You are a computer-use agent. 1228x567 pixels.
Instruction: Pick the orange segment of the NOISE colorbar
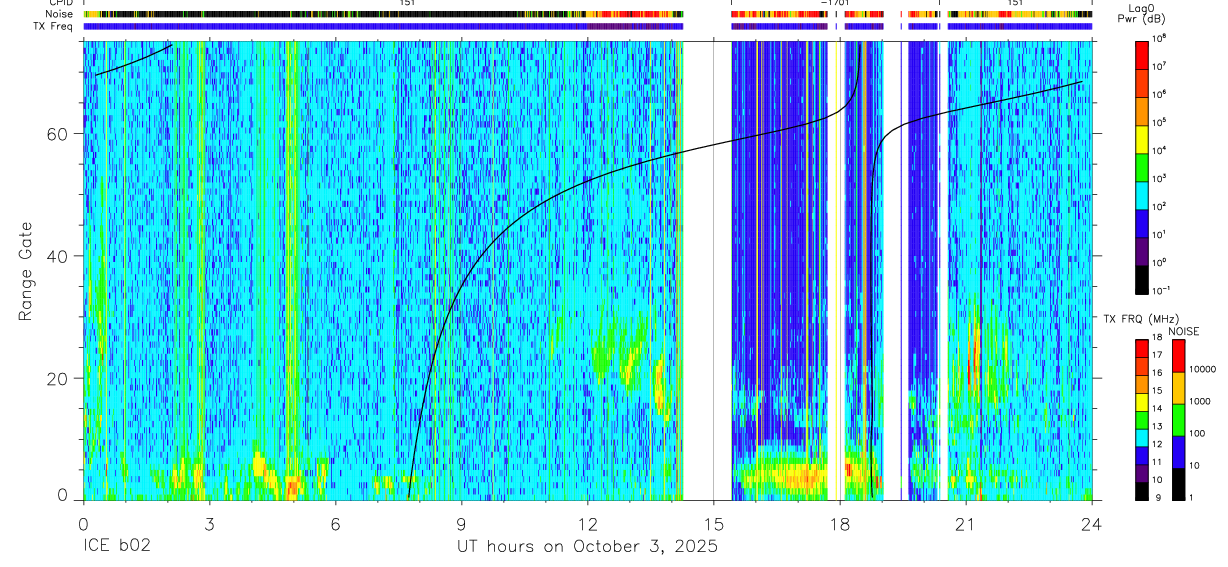1179,387
